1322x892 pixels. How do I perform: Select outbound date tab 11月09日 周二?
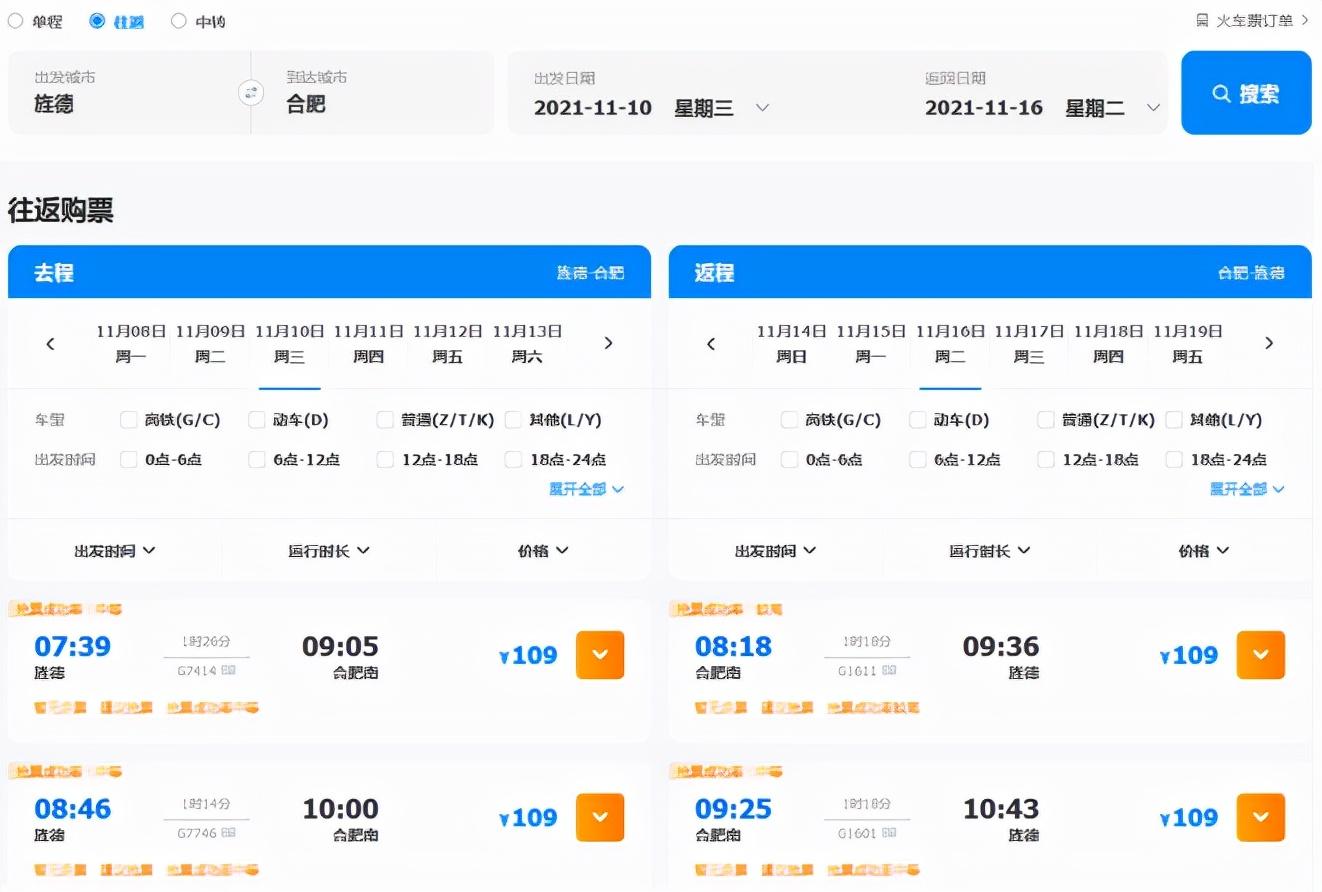[x=210, y=344]
